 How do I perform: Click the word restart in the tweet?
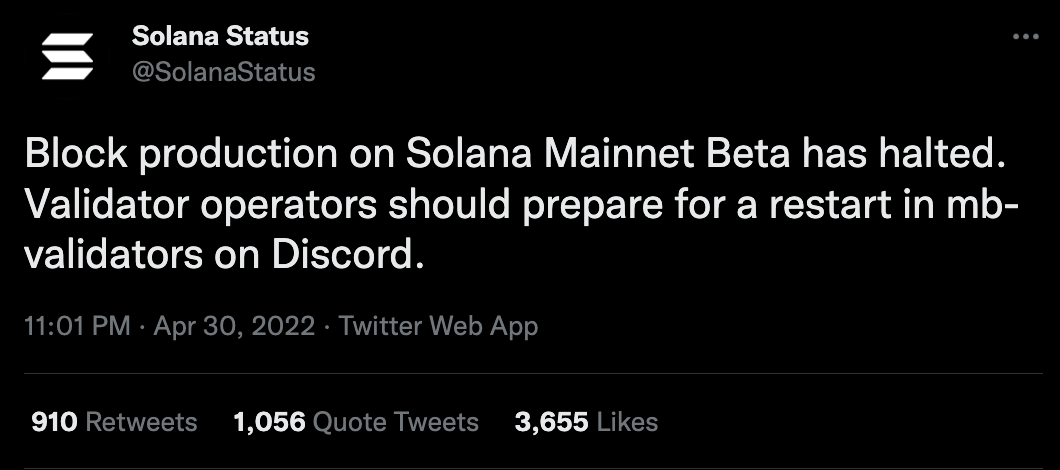(x=823, y=206)
